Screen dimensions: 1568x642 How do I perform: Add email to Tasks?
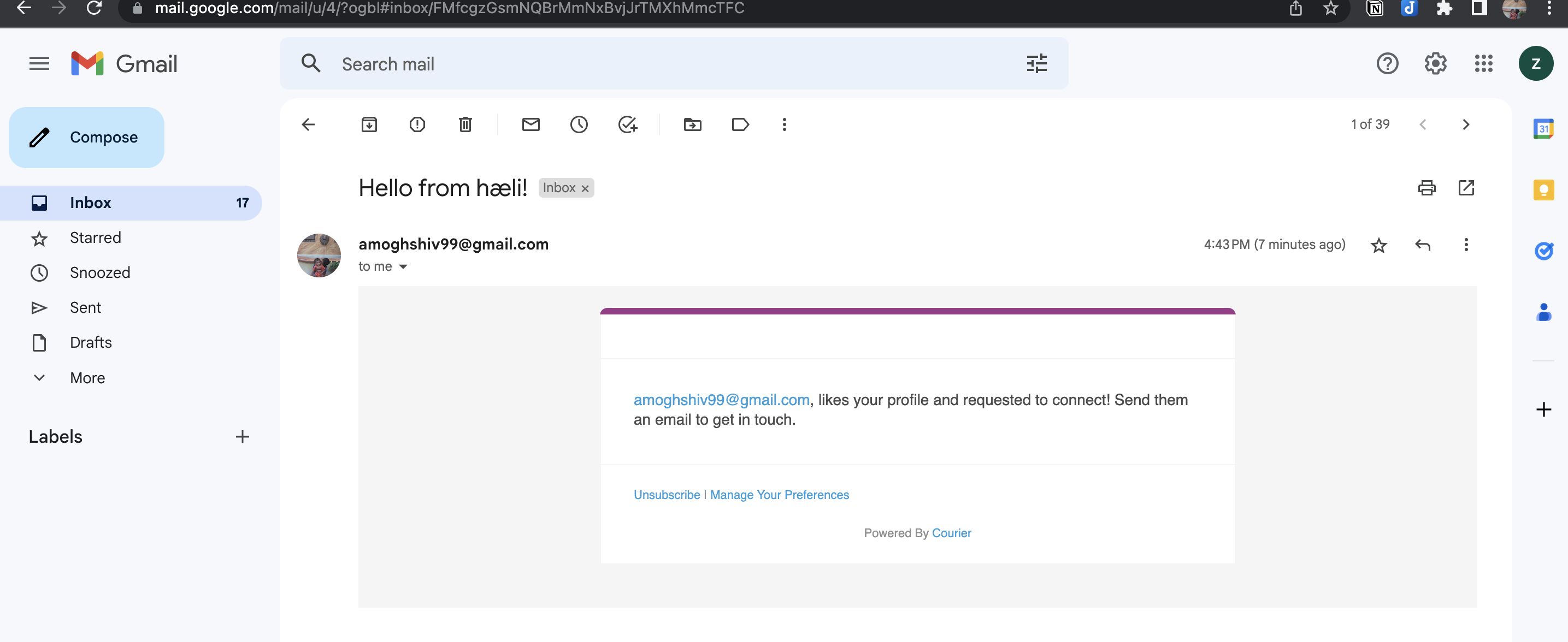627,124
